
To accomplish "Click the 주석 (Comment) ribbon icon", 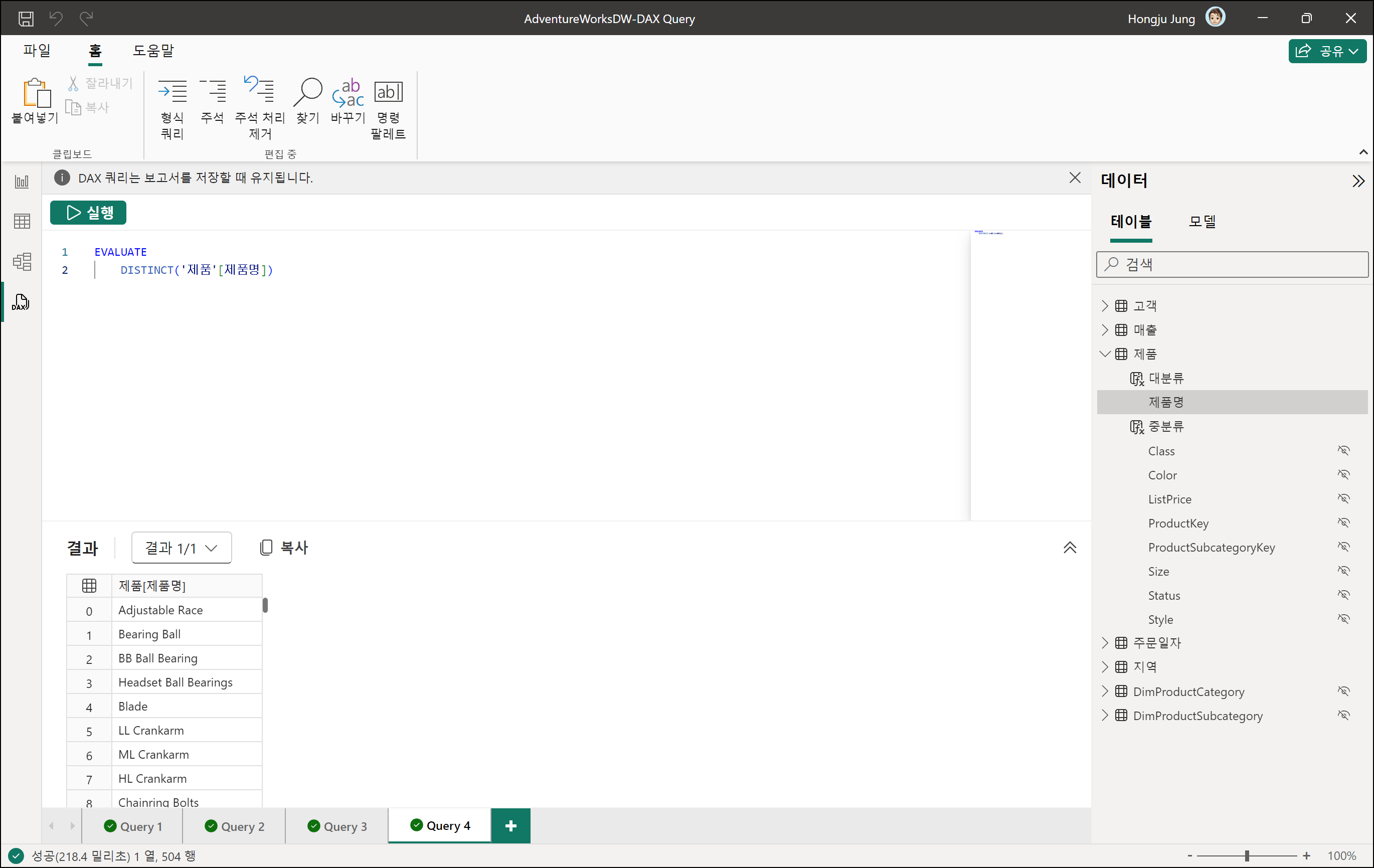I will coord(212,91).
